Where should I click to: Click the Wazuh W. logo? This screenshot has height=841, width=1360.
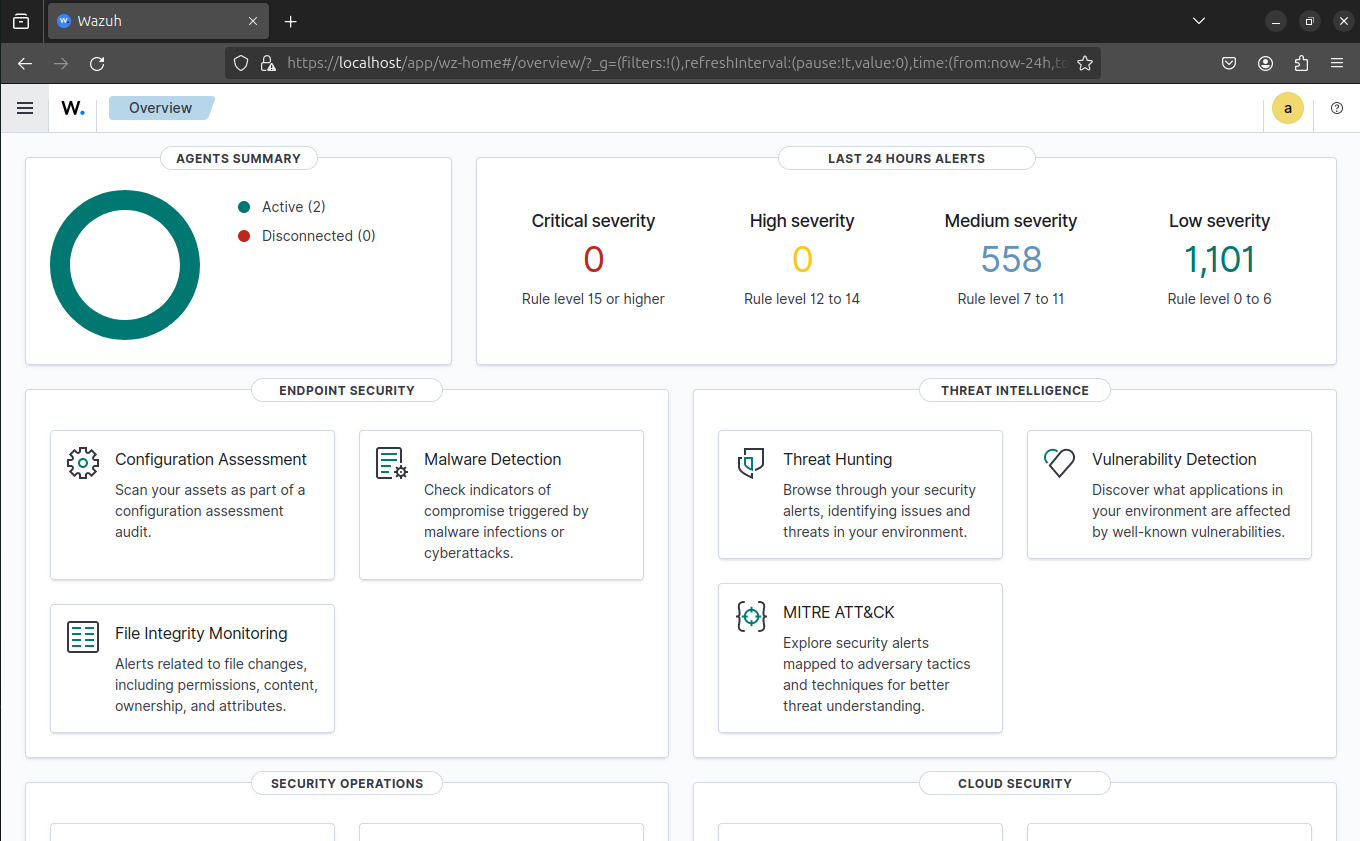(x=73, y=108)
